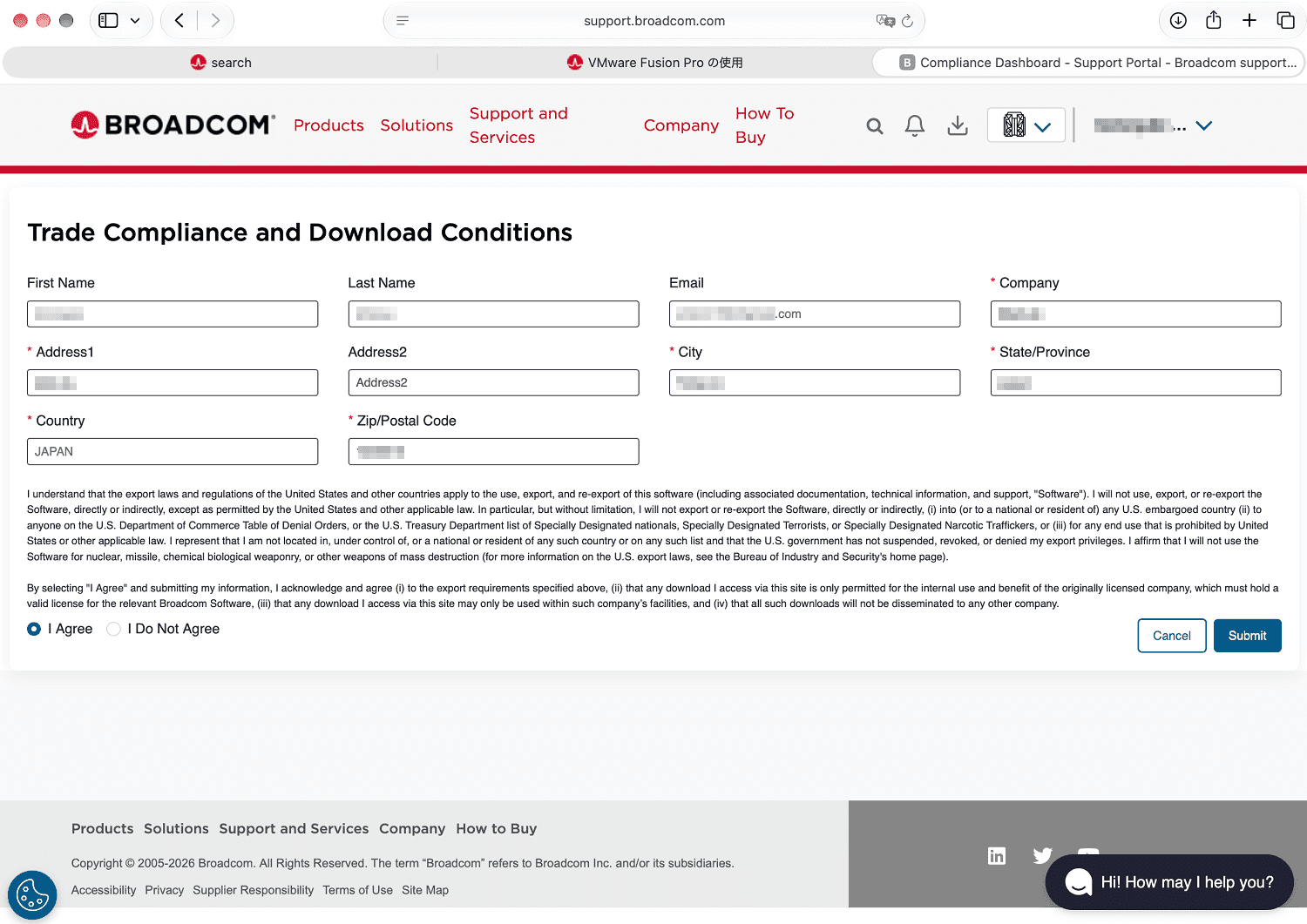Viewport: 1307px width, 924px height.
Task: Click the translate icon in address bar
Action: (885, 21)
